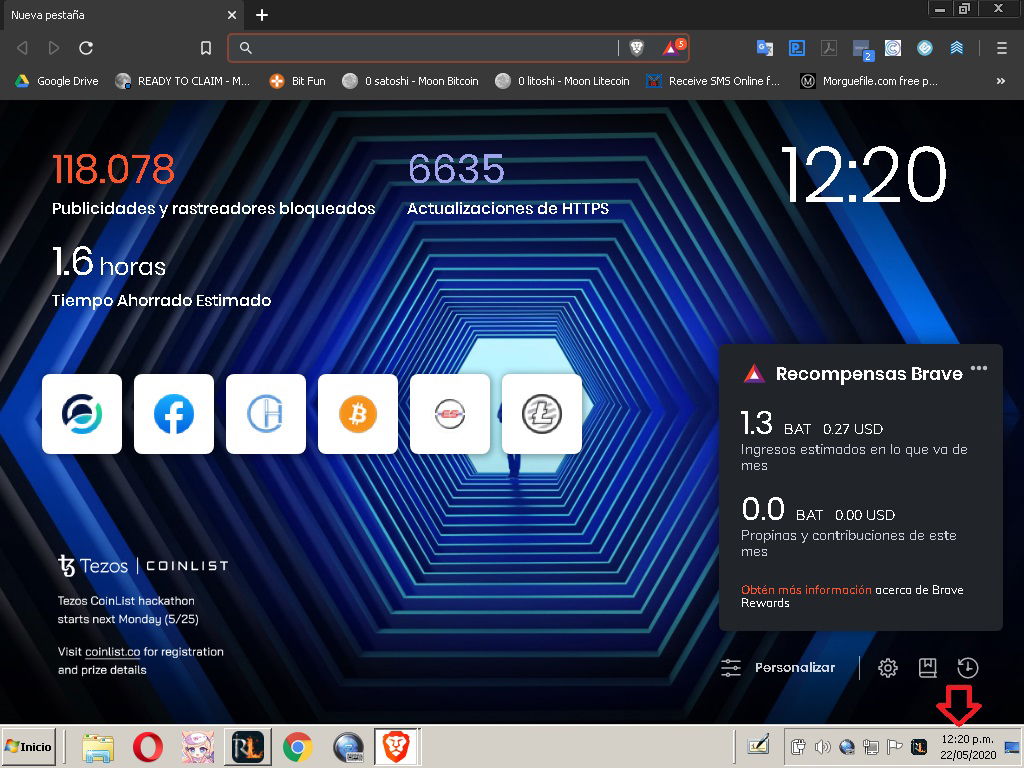Viewport: 1024px width, 768px height.
Task: Open settings via the gear icon
Action: click(888, 667)
